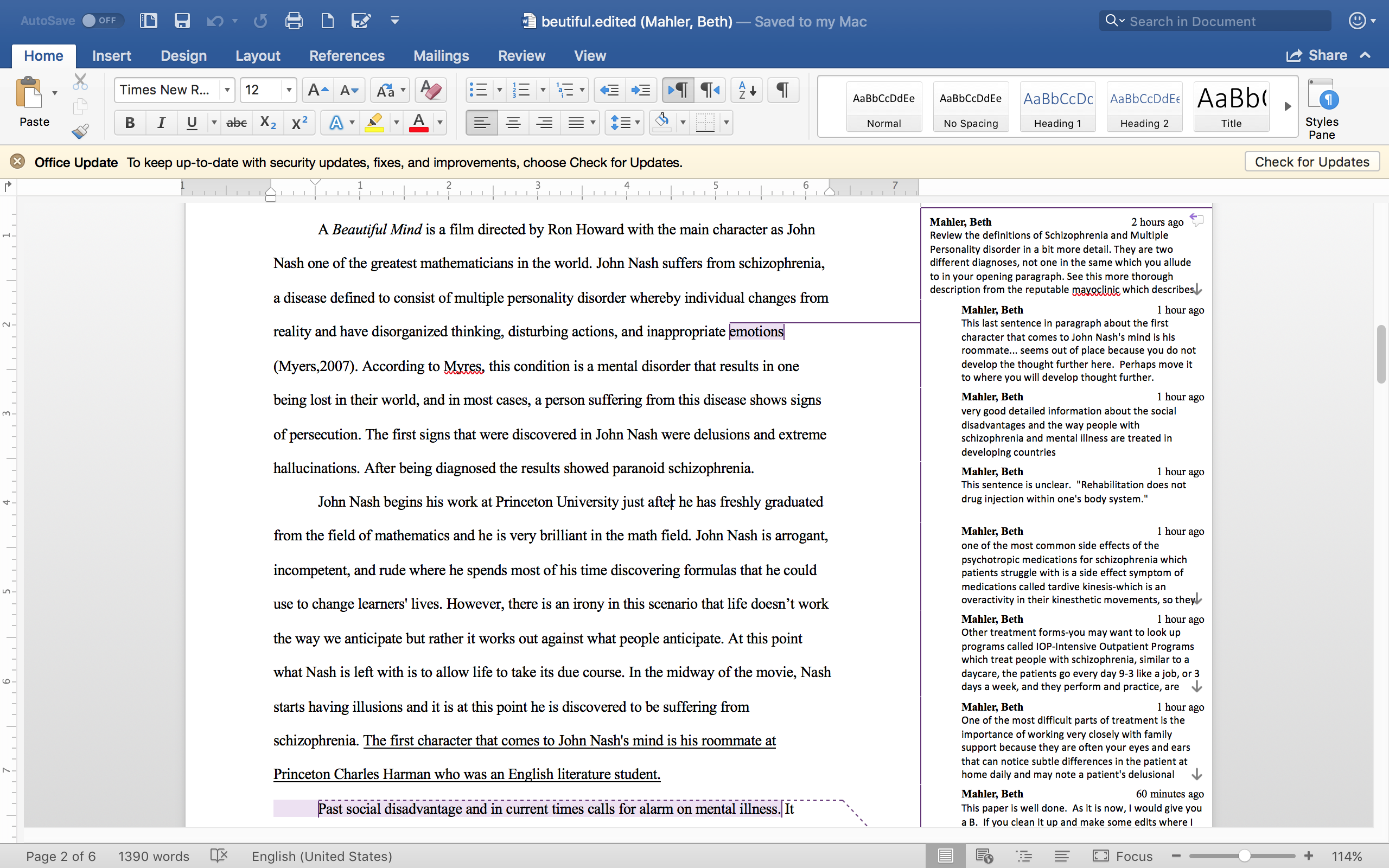Open the font size dropdown

[289, 90]
